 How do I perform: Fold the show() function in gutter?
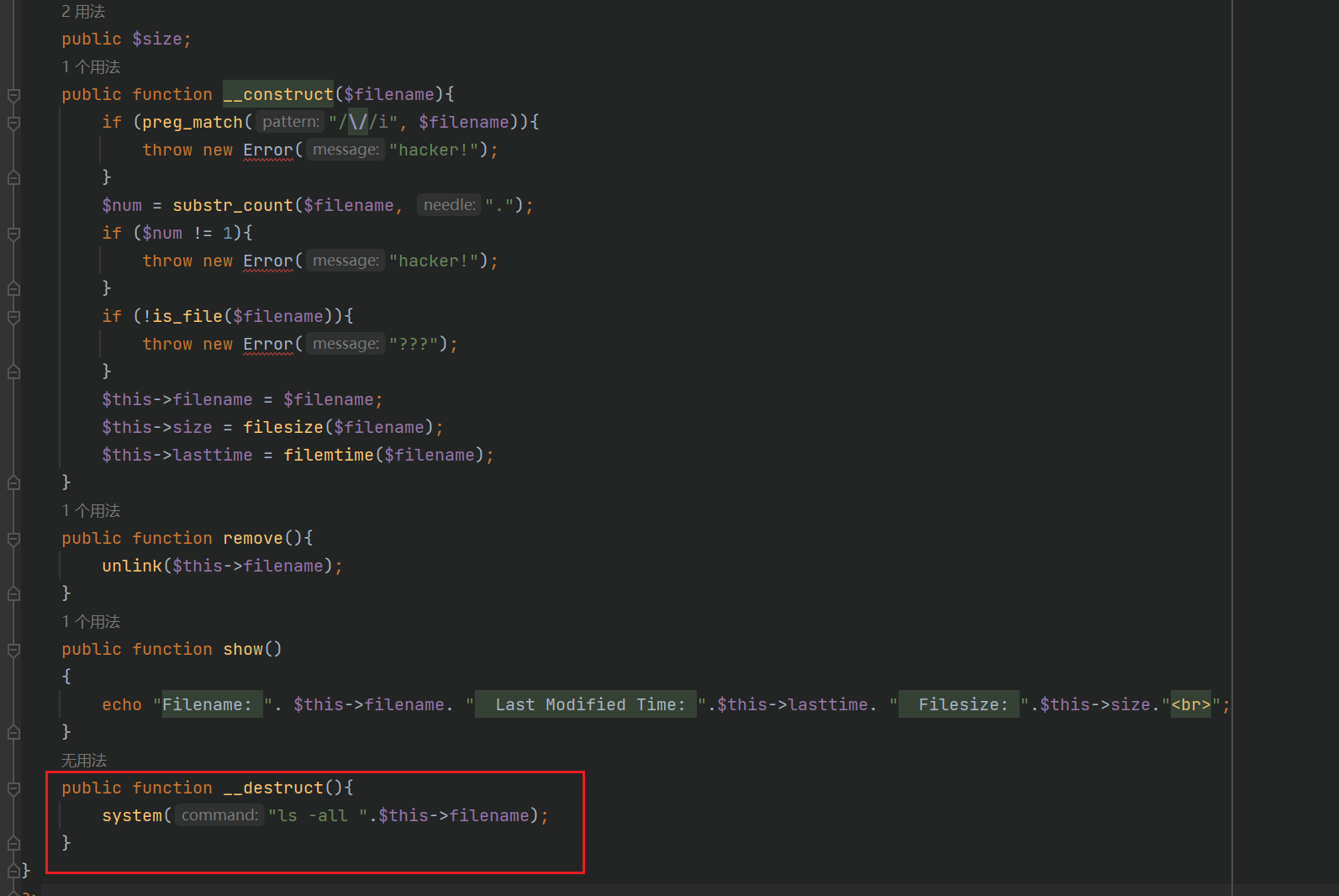[x=13, y=650]
